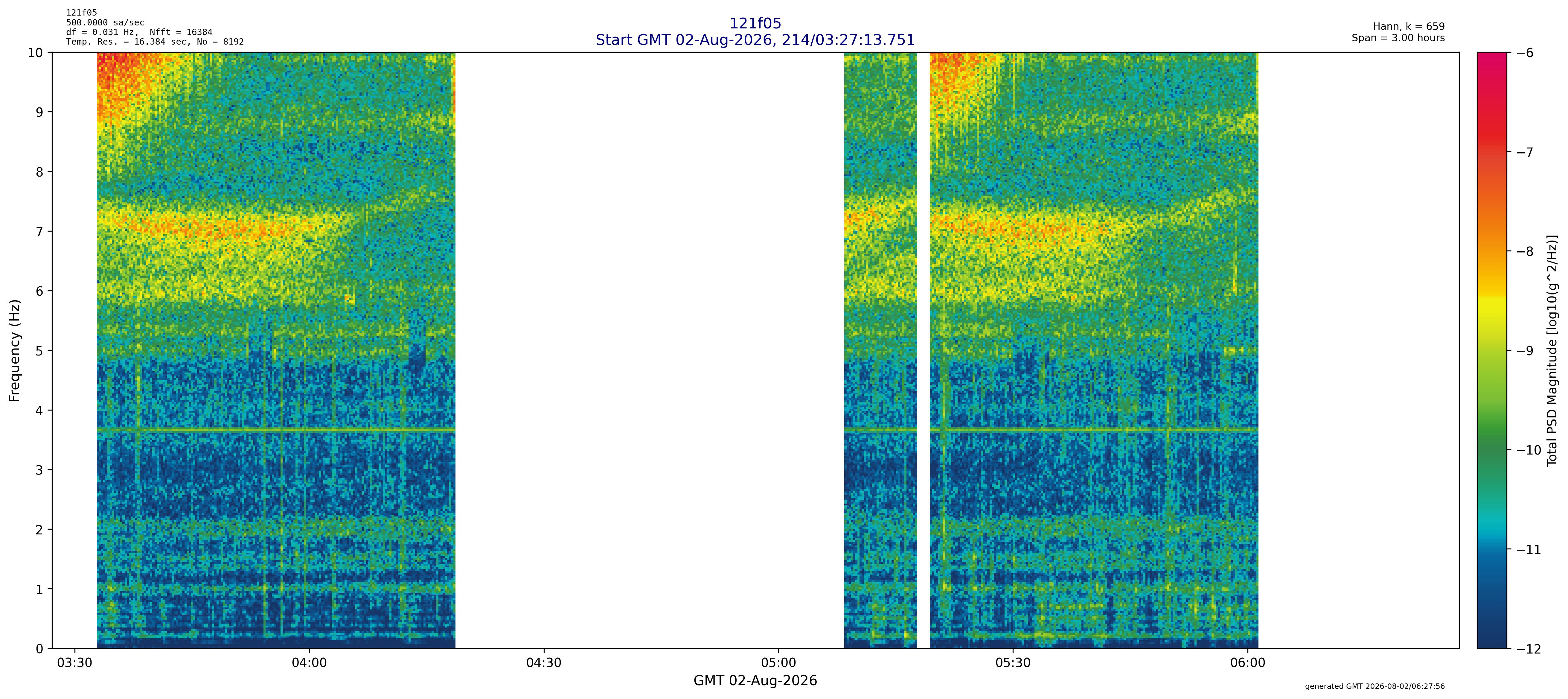1568x699 pixels.
Task: Click the "Hann, k = 659" window annotation
Action: 1409,27
